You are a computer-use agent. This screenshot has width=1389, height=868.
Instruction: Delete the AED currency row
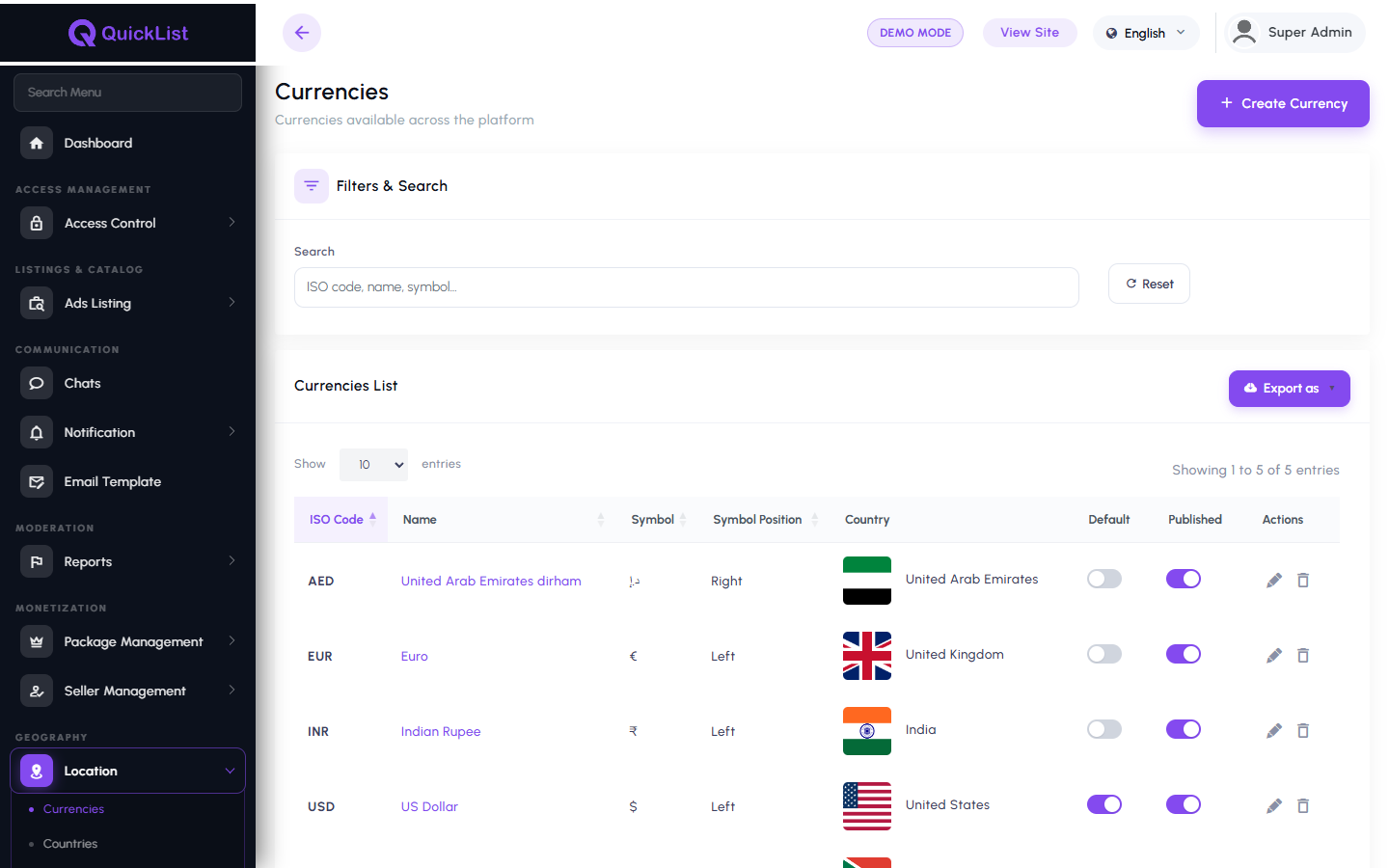point(1303,580)
